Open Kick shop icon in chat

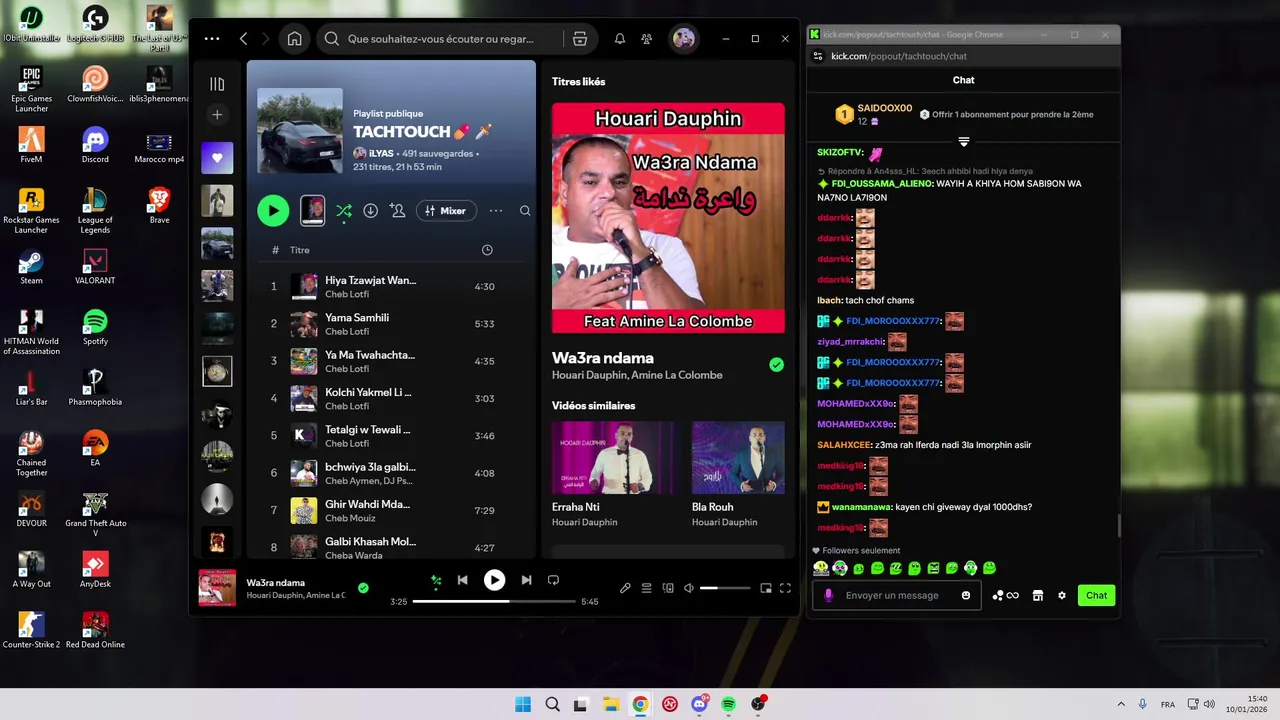tap(1038, 595)
